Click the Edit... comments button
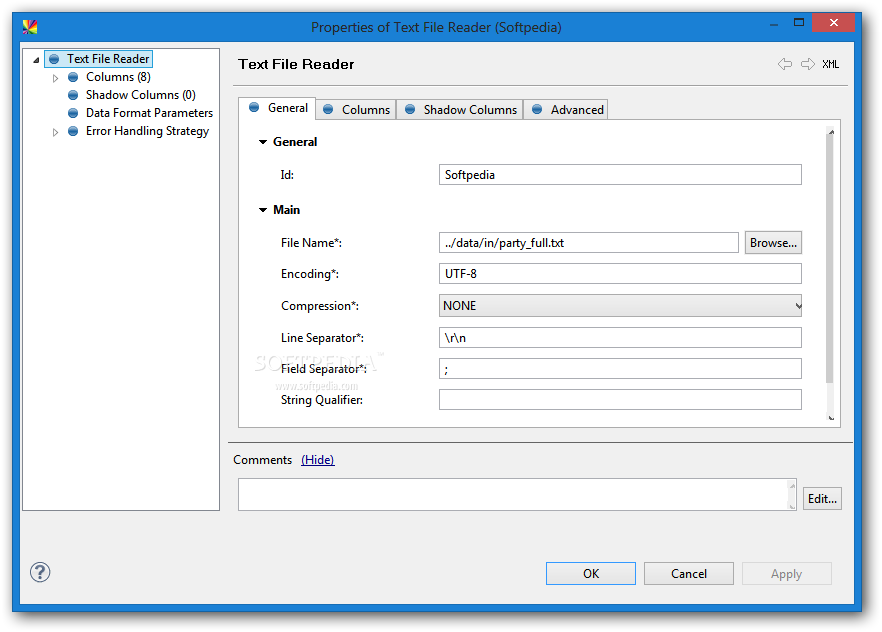Screen dimensions: 882x632 pos(822,499)
